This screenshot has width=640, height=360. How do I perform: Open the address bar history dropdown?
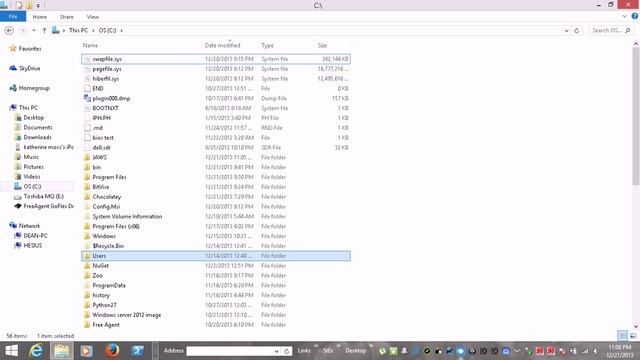coord(567,31)
